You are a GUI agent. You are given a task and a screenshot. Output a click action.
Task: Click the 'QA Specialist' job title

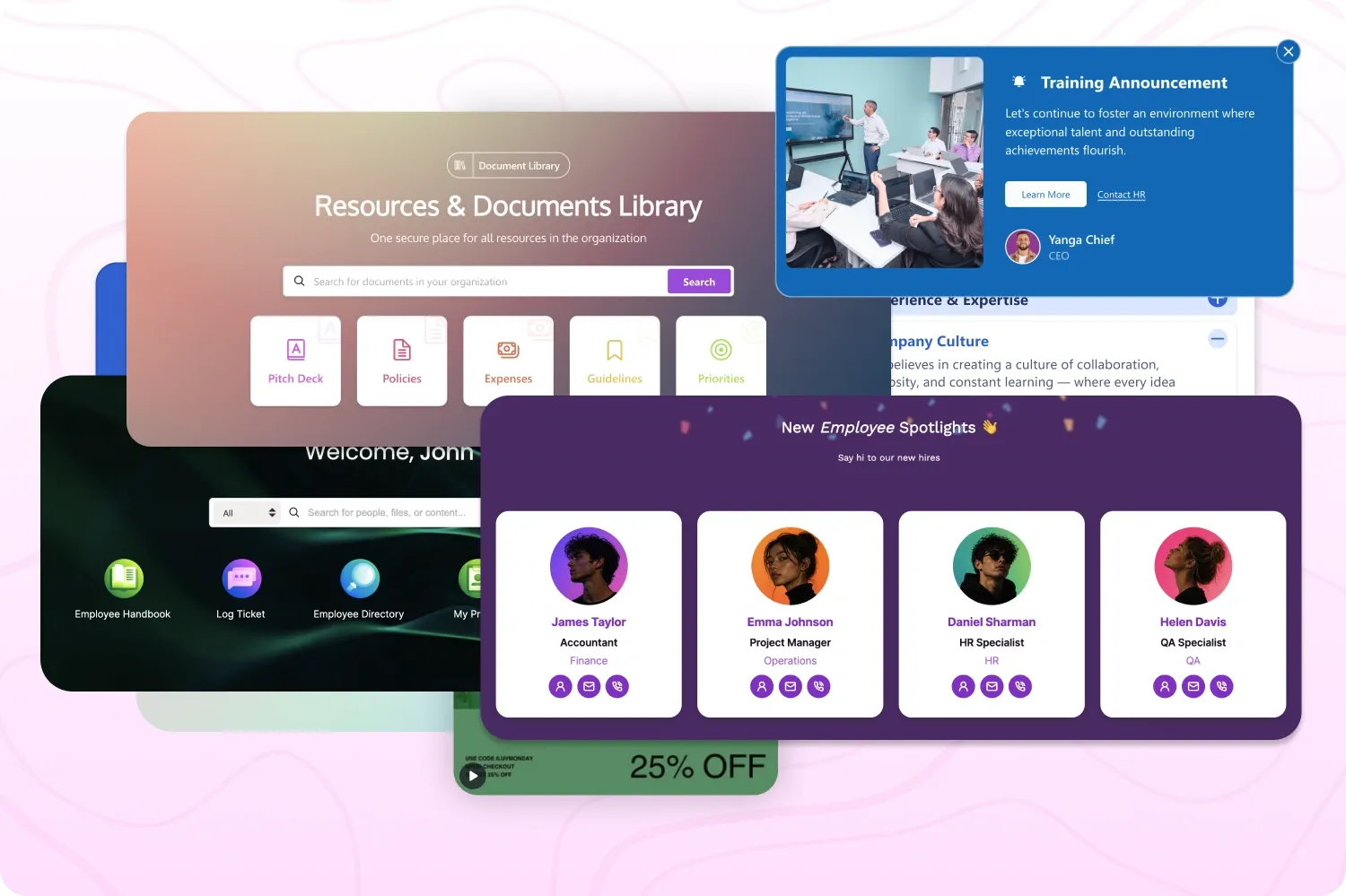pos(1193,642)
